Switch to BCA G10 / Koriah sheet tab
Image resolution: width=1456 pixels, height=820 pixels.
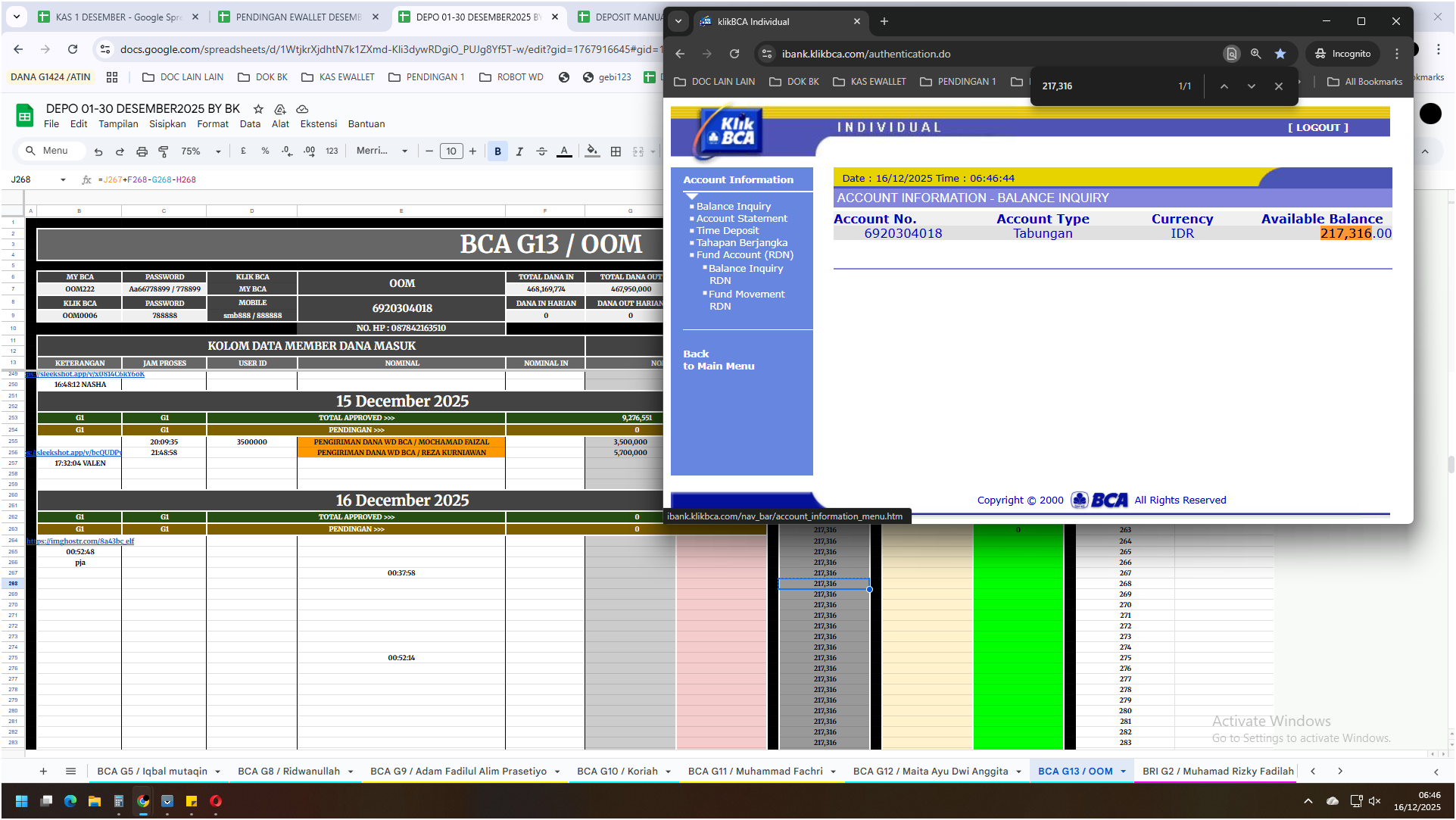[617, 772]
